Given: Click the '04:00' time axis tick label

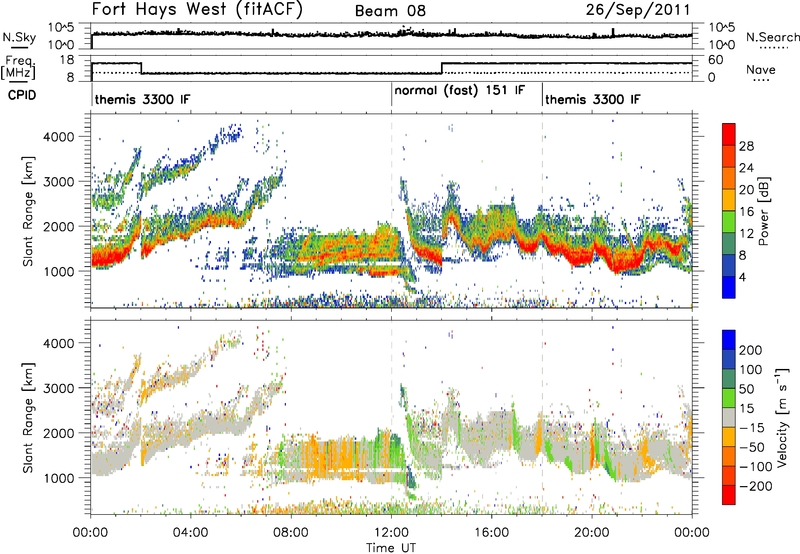Looking at the screenshot, I should [x=191, y=532].
